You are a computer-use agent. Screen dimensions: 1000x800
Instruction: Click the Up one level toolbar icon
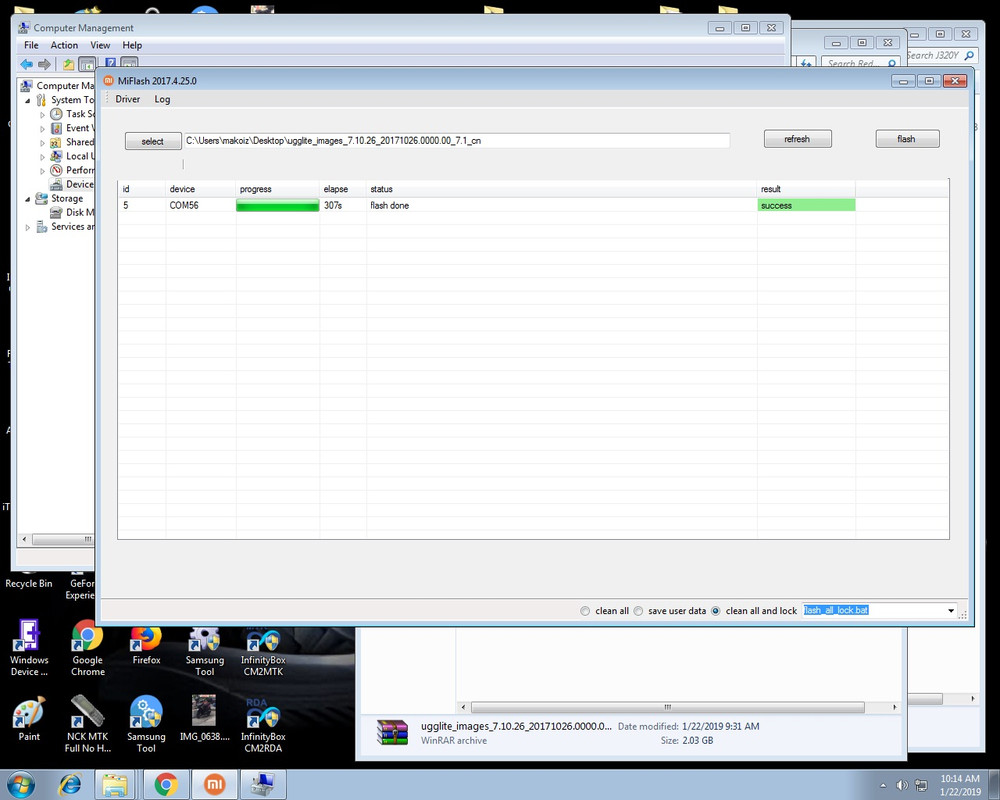click(68, 64)
